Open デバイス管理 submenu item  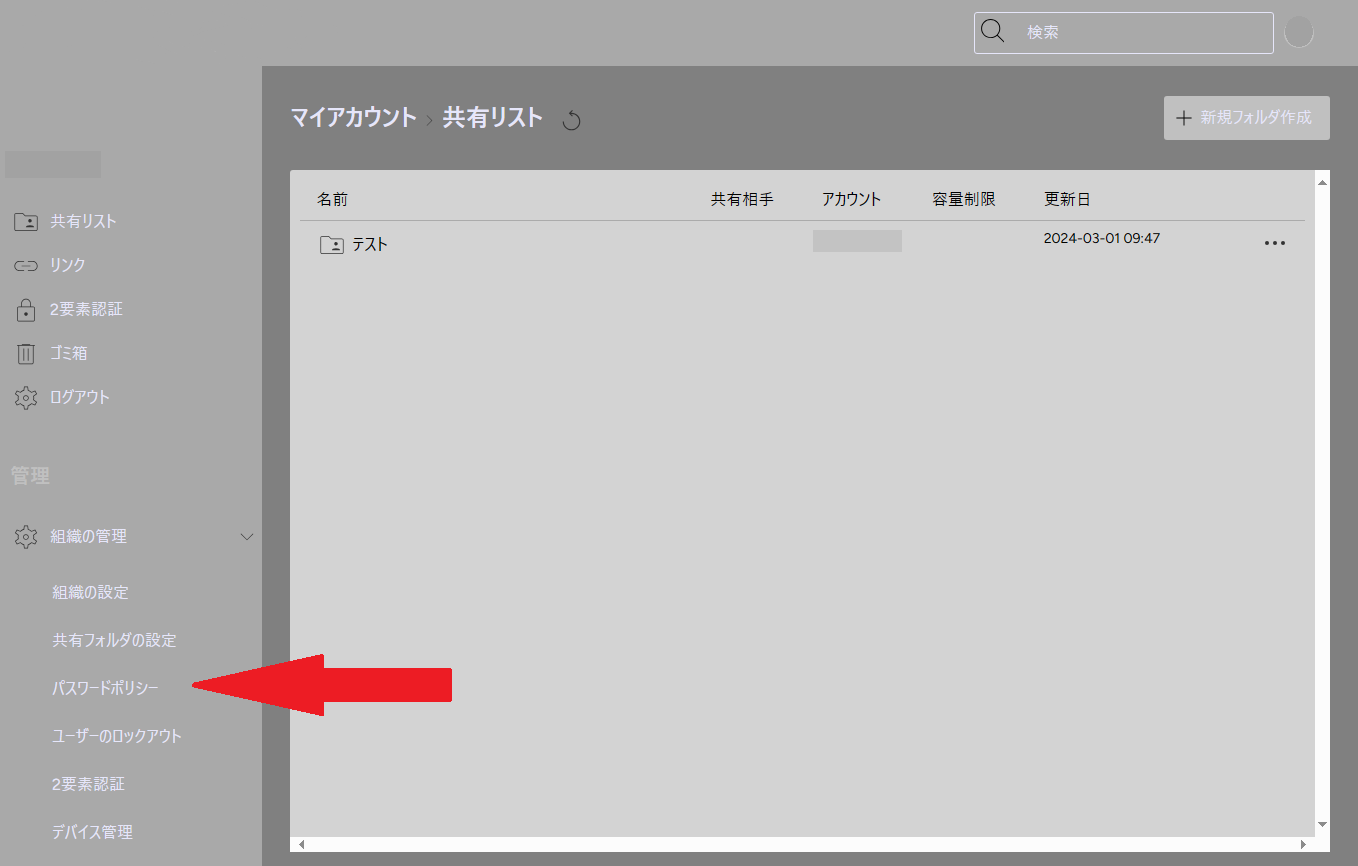tap(93, 832)
